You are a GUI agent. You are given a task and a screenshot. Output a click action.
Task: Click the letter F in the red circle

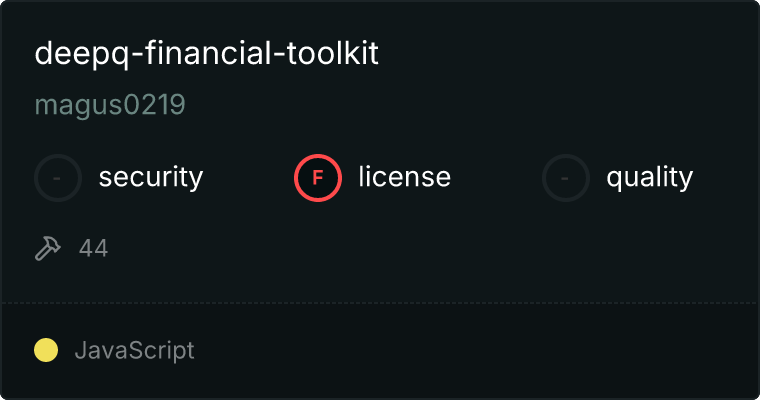318,178
